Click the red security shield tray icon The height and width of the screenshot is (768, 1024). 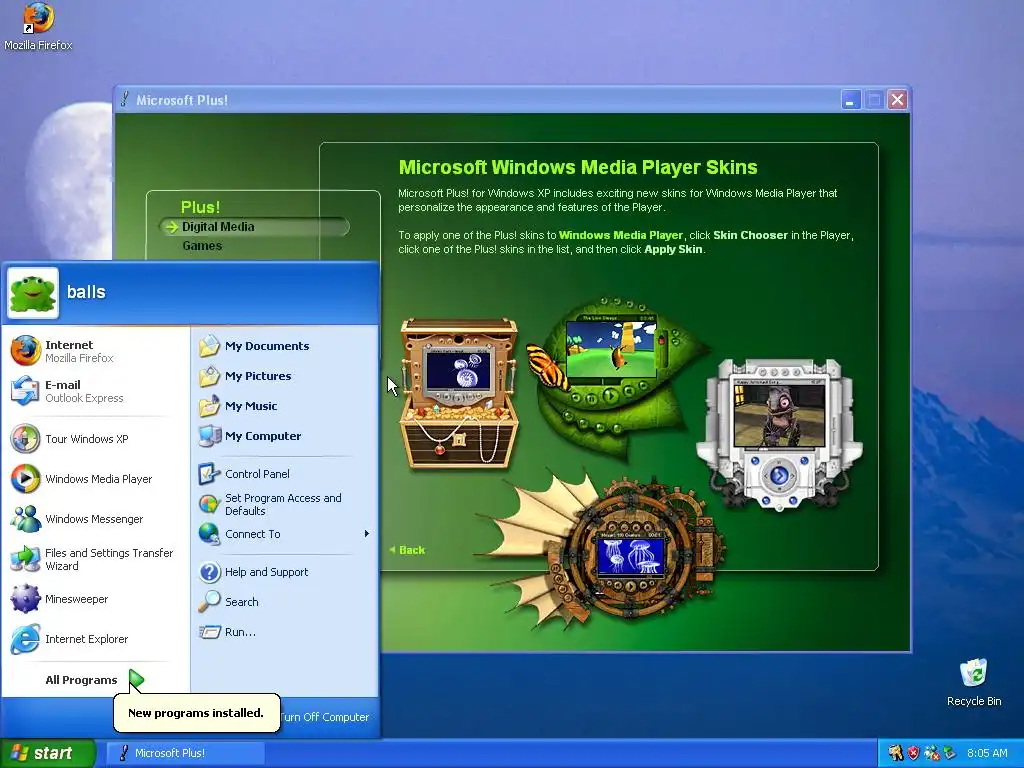pyautogui.click(x=914, y=753)
